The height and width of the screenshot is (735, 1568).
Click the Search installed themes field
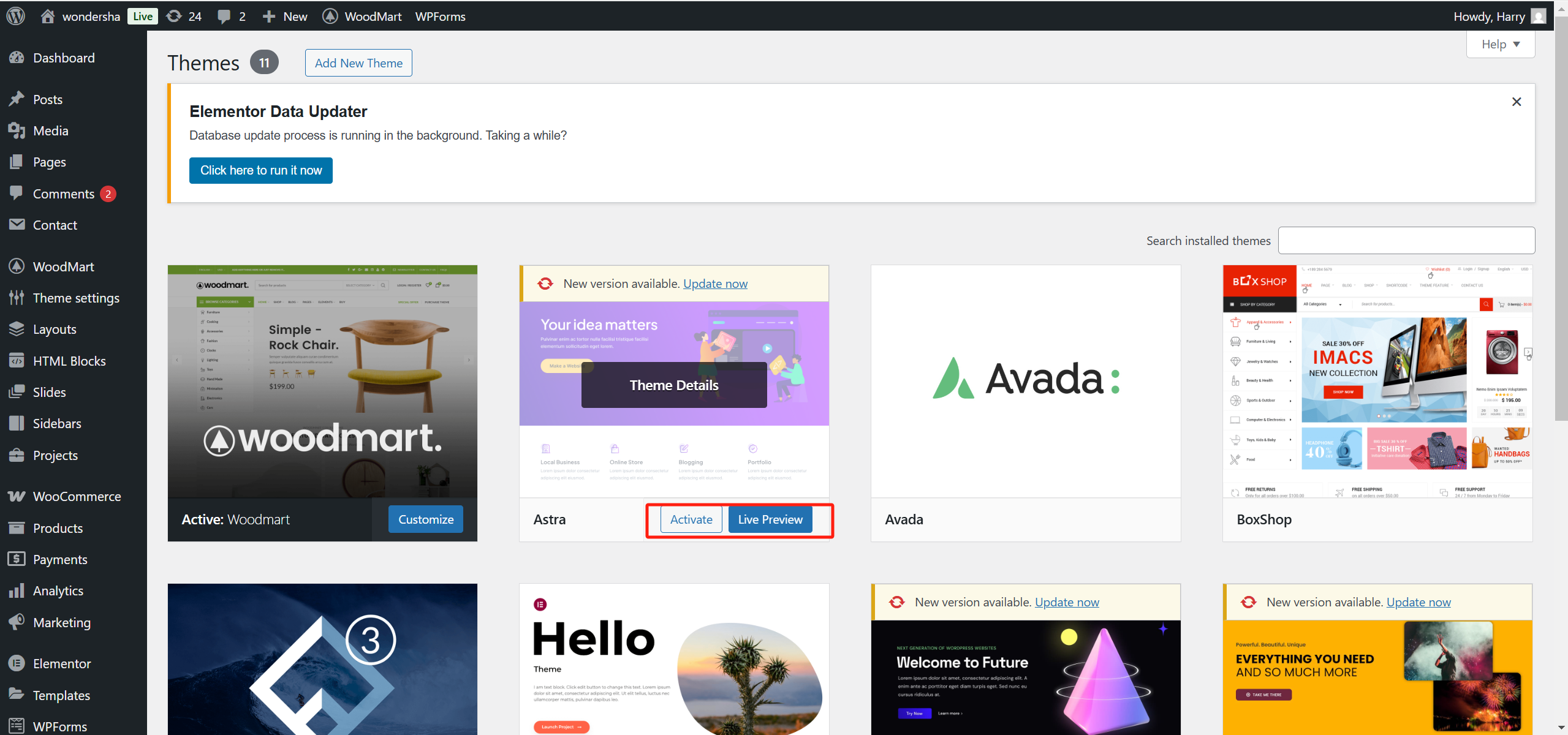point(1406,240)
